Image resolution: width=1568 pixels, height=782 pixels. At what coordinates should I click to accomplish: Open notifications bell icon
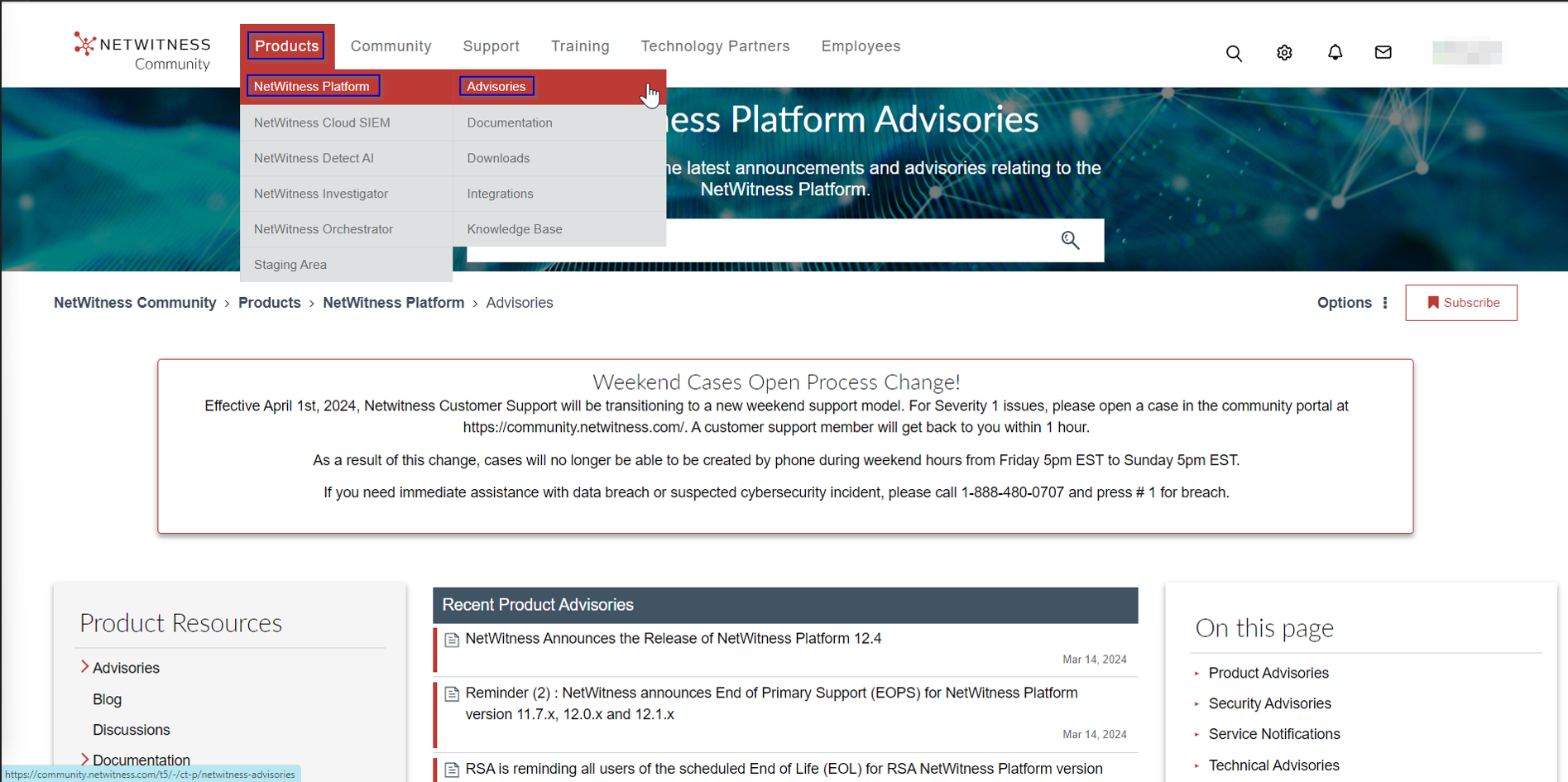1335,53
